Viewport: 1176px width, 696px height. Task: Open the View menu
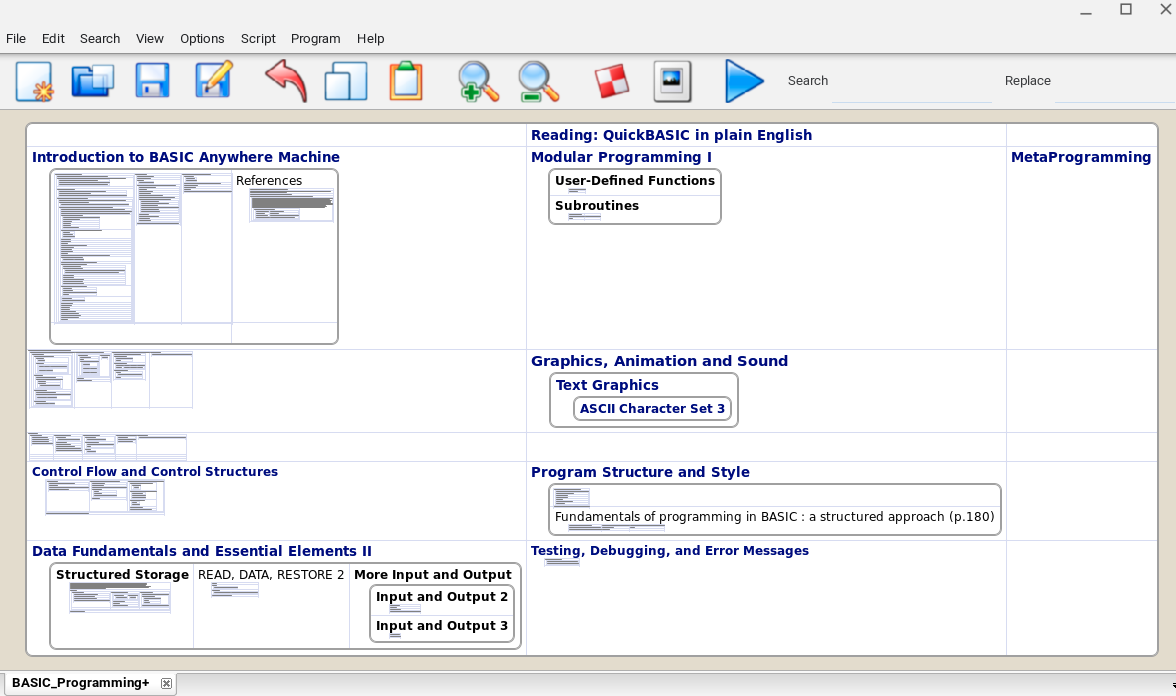click(150, 38)
